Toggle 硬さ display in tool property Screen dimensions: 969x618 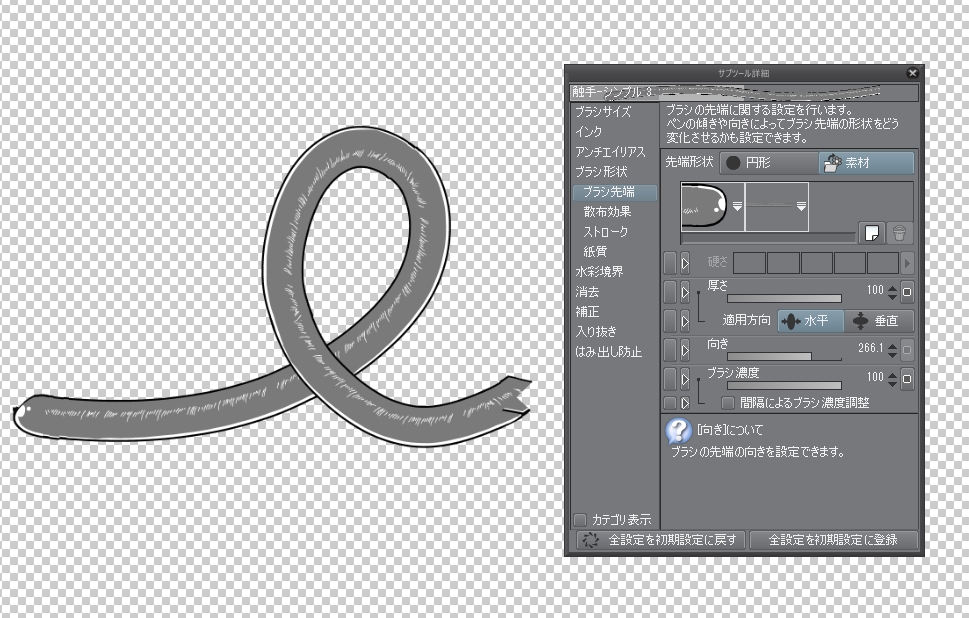670,263
